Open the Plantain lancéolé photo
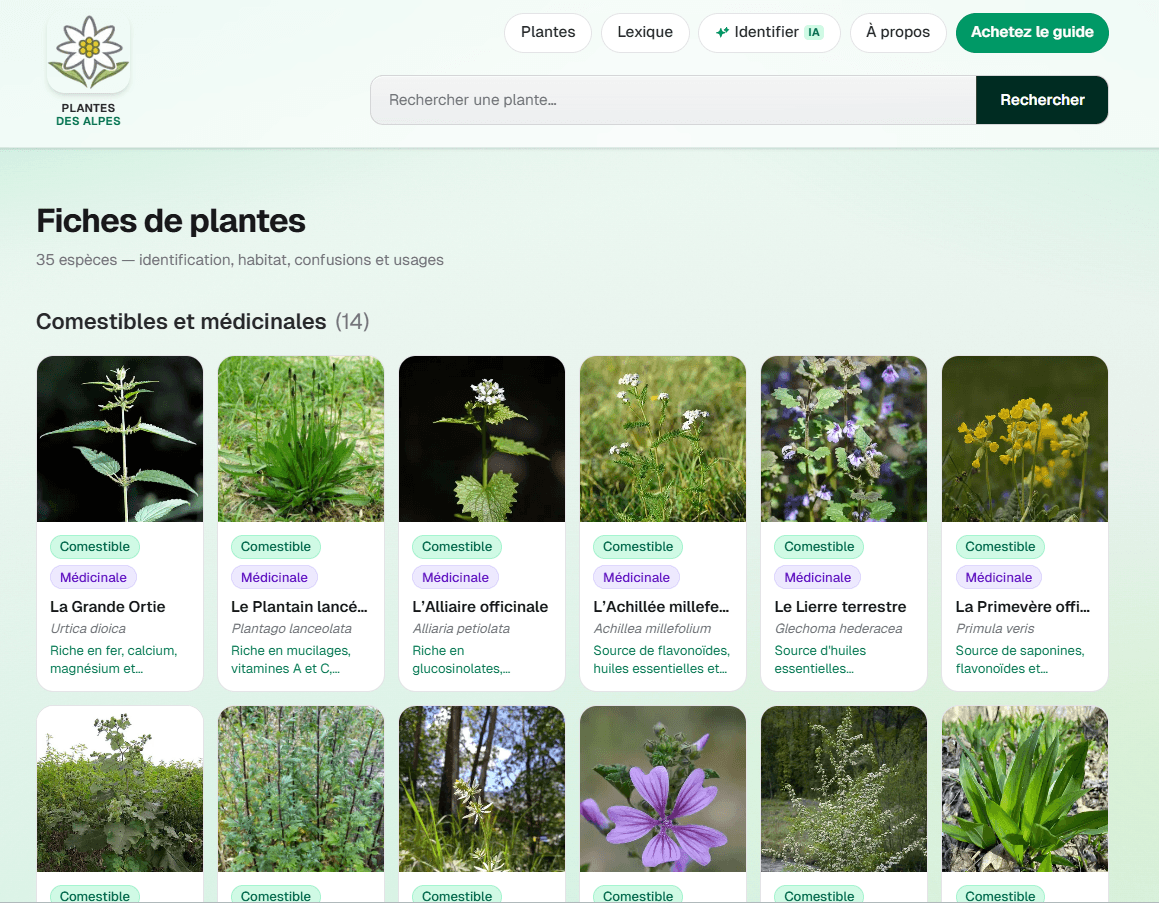 301,439
